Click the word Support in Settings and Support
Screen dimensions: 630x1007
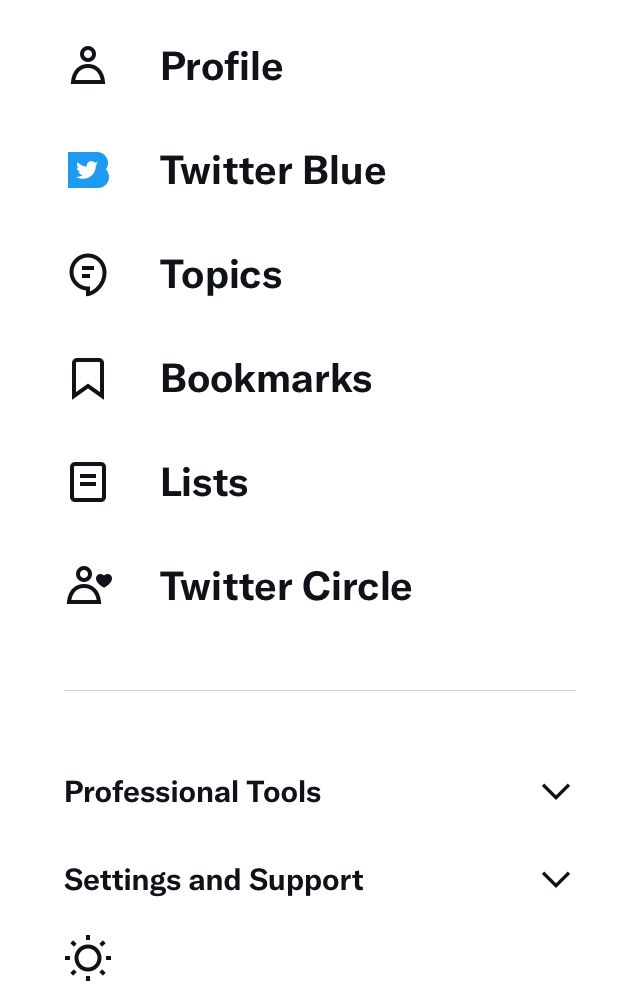(x=306, y=882)
